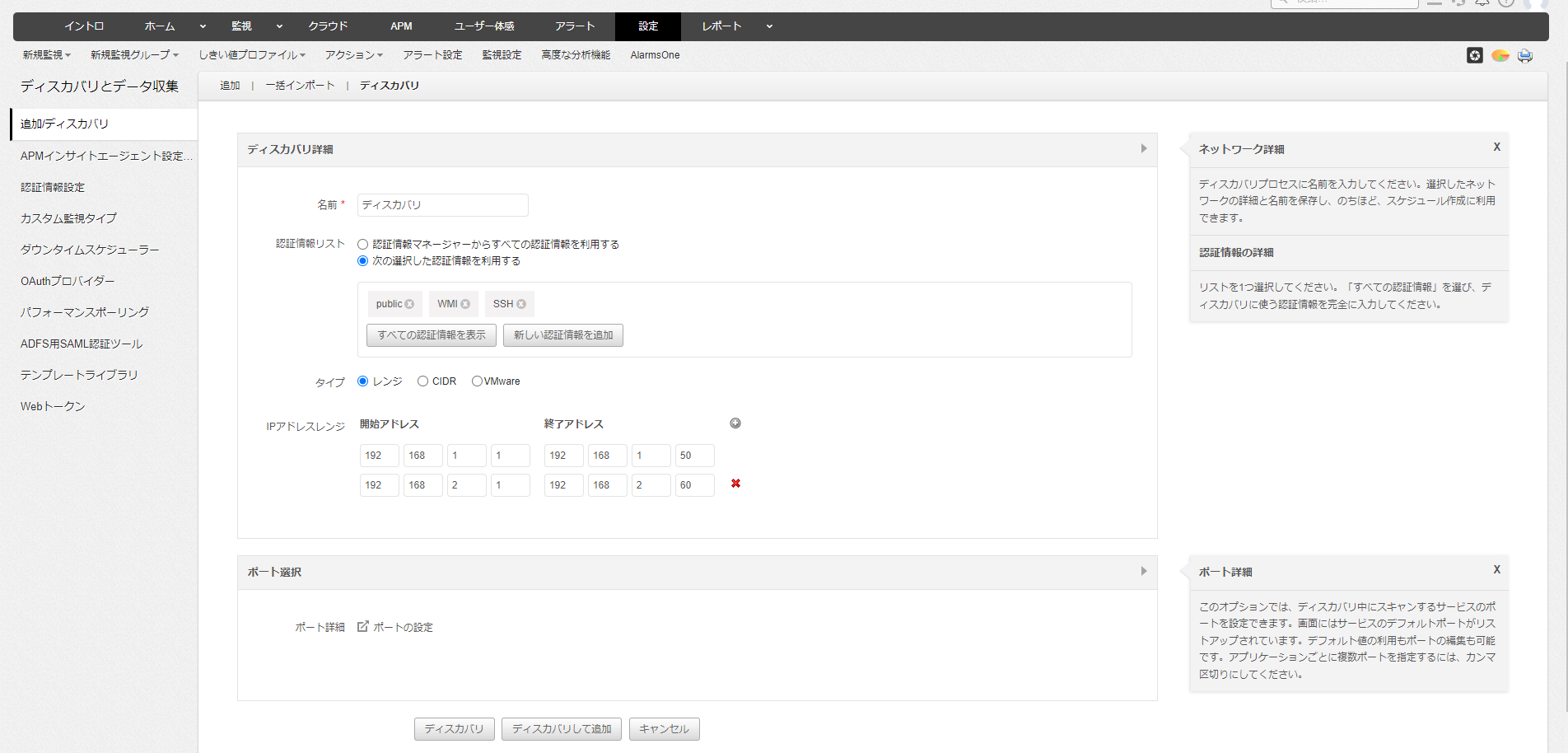
Task: Remove the WMI credential tag
Action: [465, 304]
